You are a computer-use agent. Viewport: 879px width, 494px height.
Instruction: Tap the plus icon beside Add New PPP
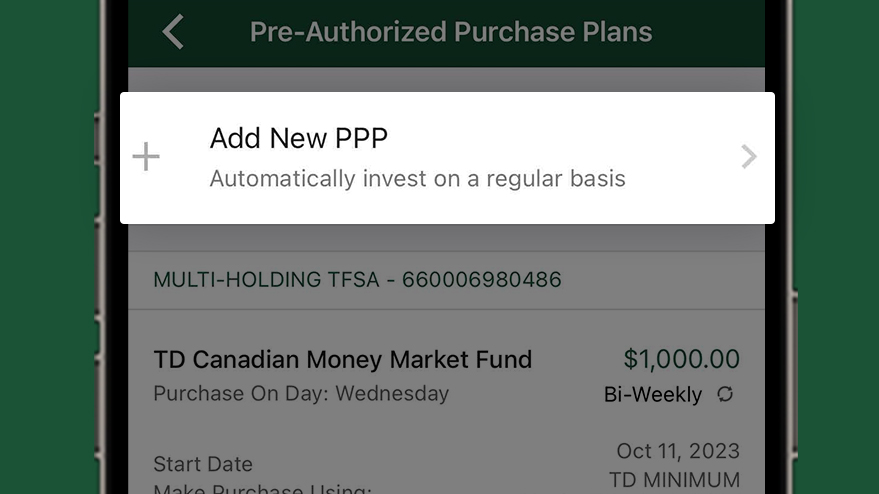pos(146,156)
